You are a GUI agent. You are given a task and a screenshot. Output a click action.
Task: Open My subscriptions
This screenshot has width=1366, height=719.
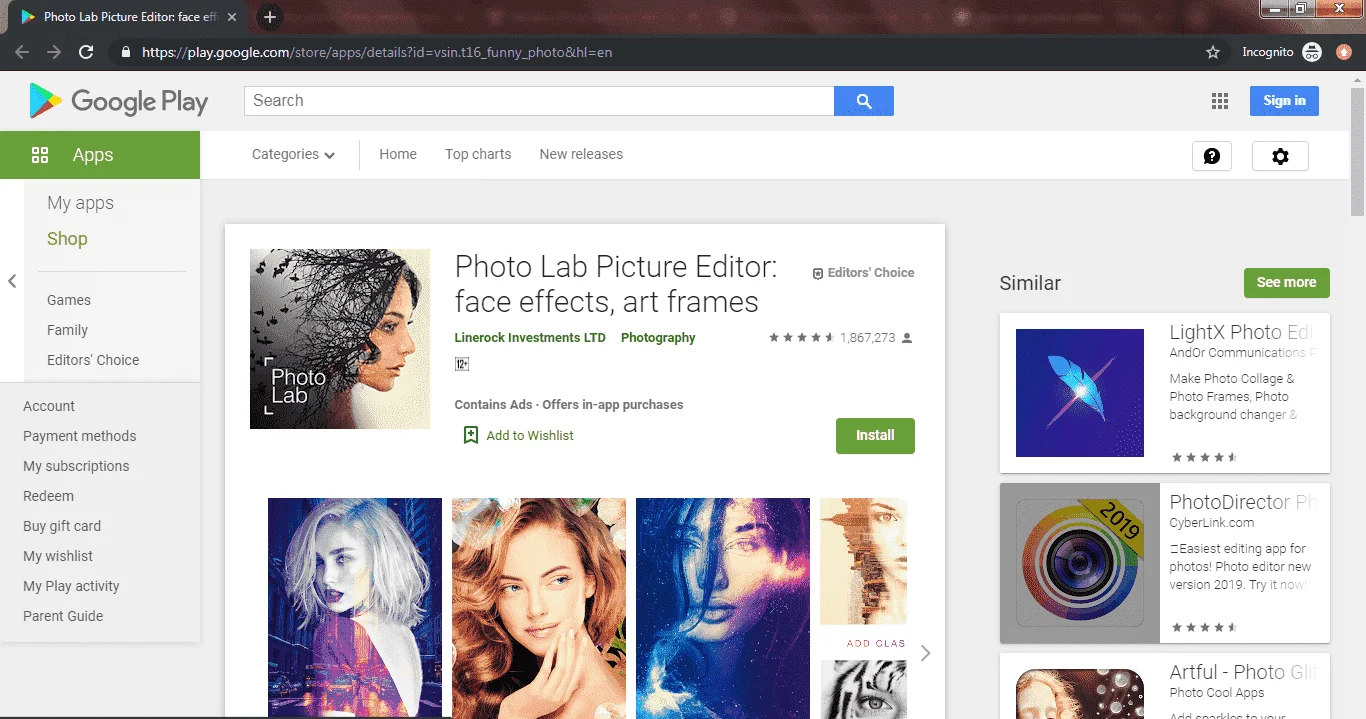76,466
